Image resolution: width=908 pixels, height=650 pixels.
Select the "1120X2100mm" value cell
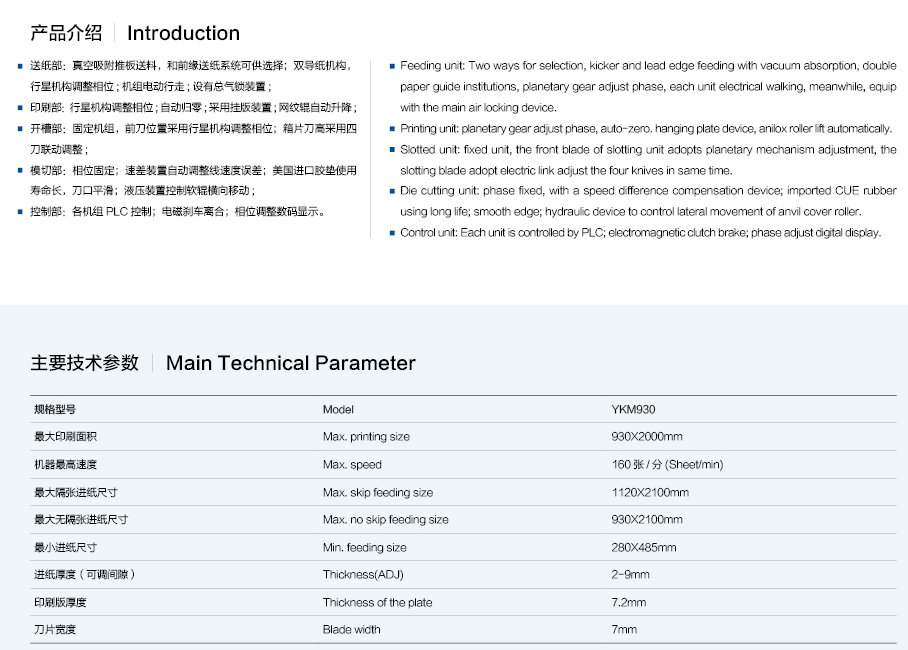(x=650, y=492)
